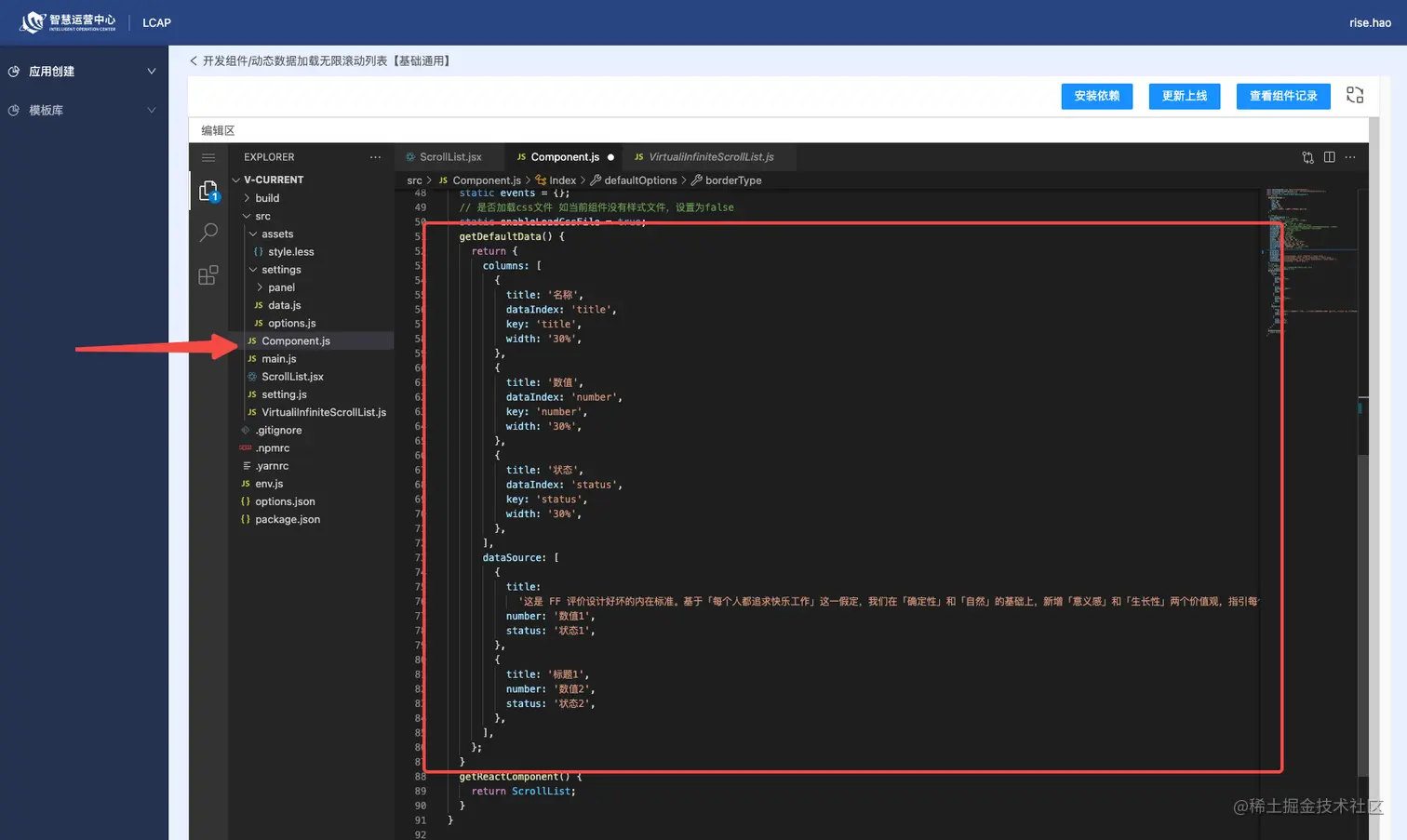Click the 智慧运营中心 logo

tap(69, 22)
